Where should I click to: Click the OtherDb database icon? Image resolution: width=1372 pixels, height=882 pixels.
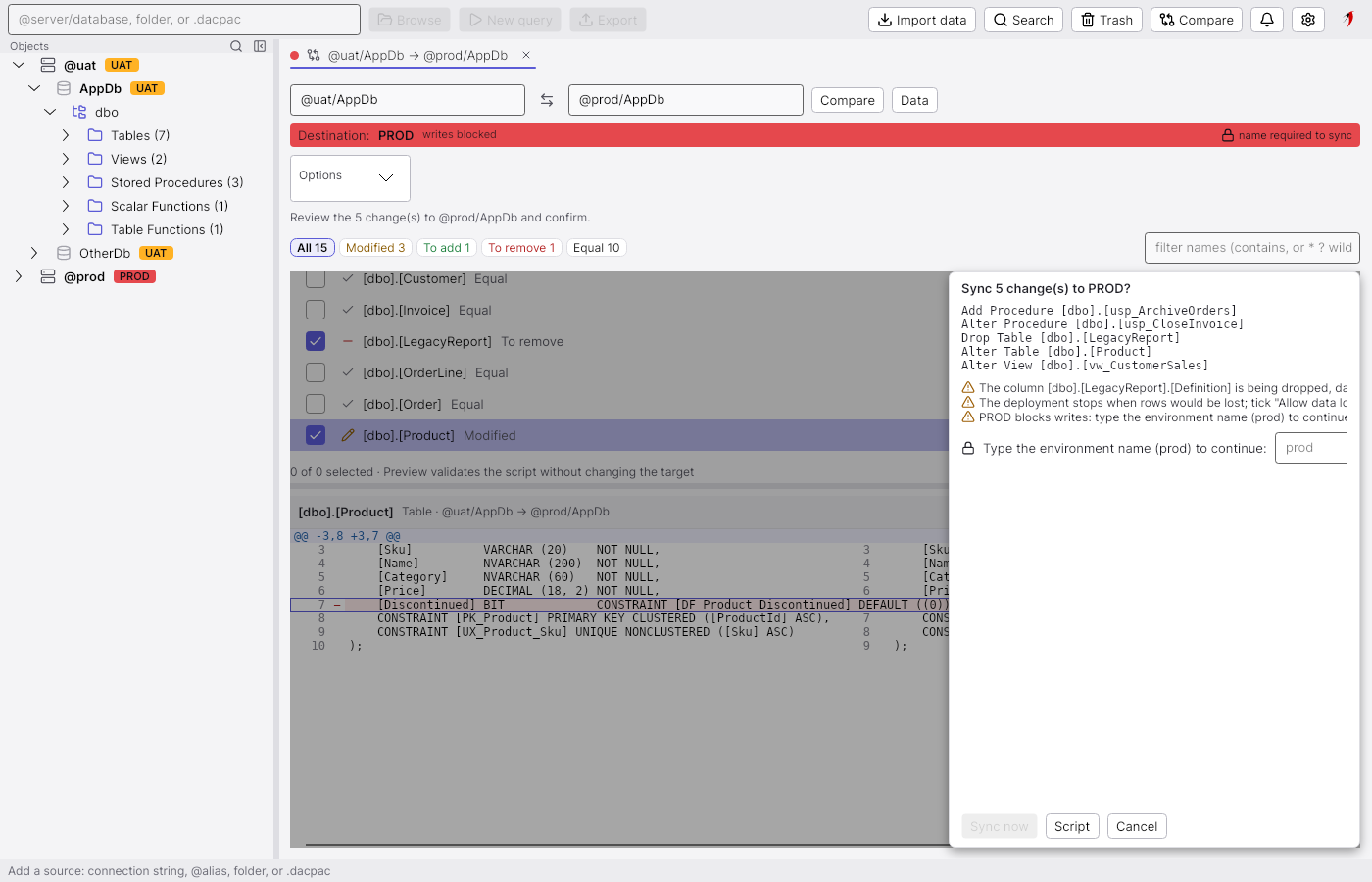(64, 253)
